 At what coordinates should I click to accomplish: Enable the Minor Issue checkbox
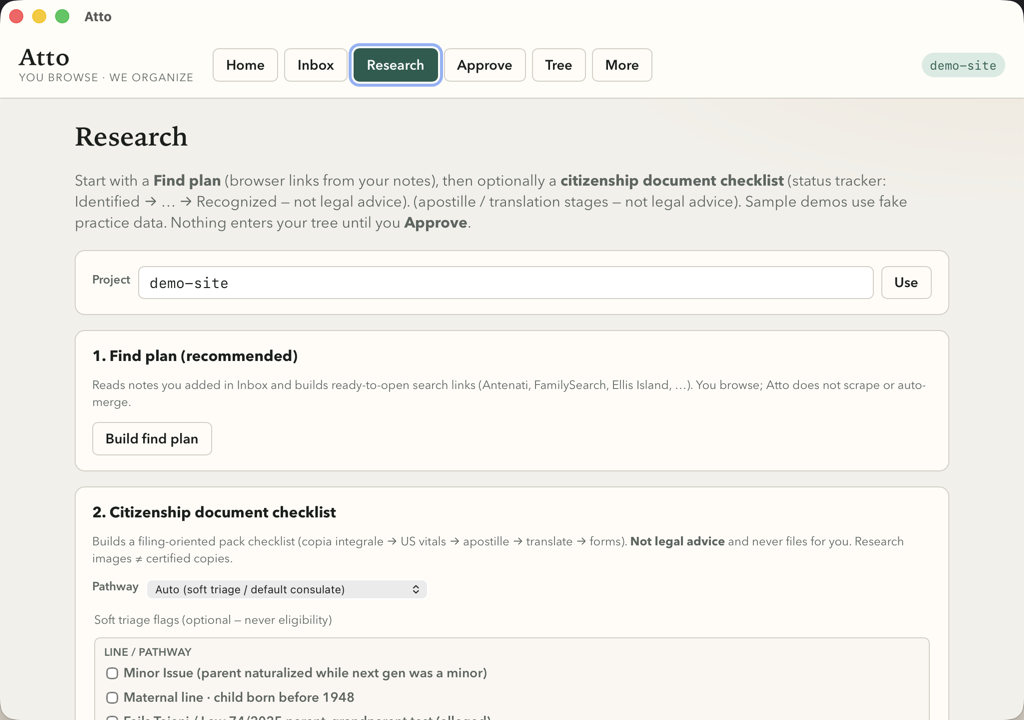(112, 673)
